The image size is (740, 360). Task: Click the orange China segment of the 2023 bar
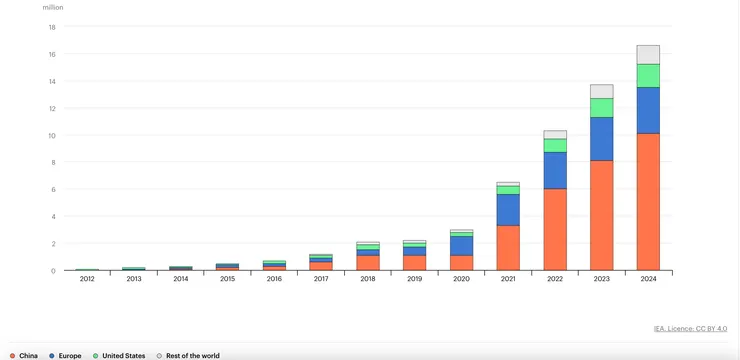[x=602, y=215]
